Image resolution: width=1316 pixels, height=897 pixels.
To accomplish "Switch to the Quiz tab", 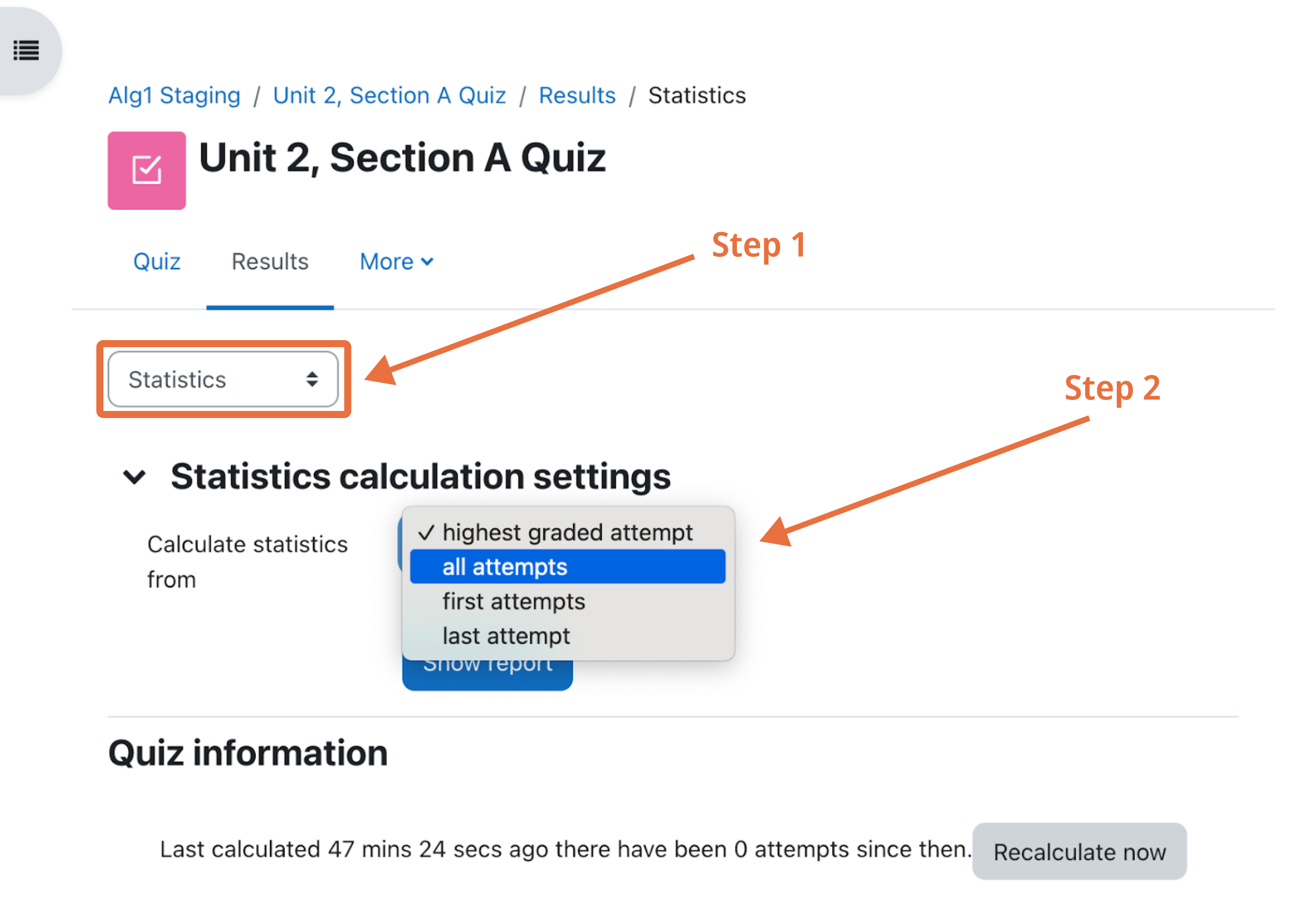I will coord(157,261).
